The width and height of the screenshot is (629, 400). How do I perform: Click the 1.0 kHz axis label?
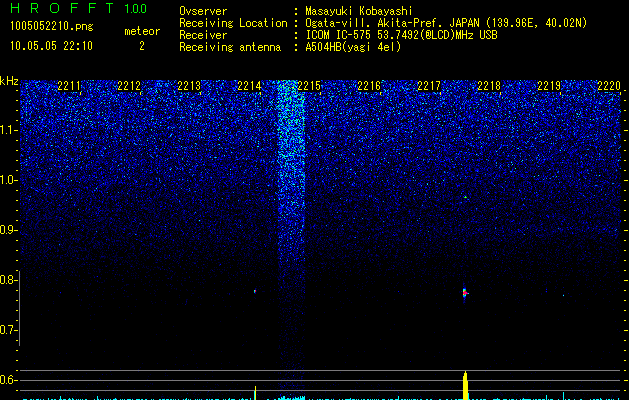pyautogui.click(x=9, y=180)
